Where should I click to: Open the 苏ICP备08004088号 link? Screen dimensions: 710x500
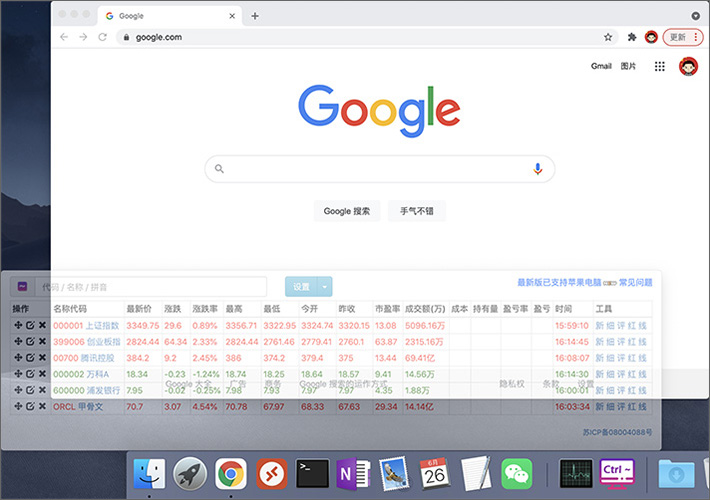[618, 433]
